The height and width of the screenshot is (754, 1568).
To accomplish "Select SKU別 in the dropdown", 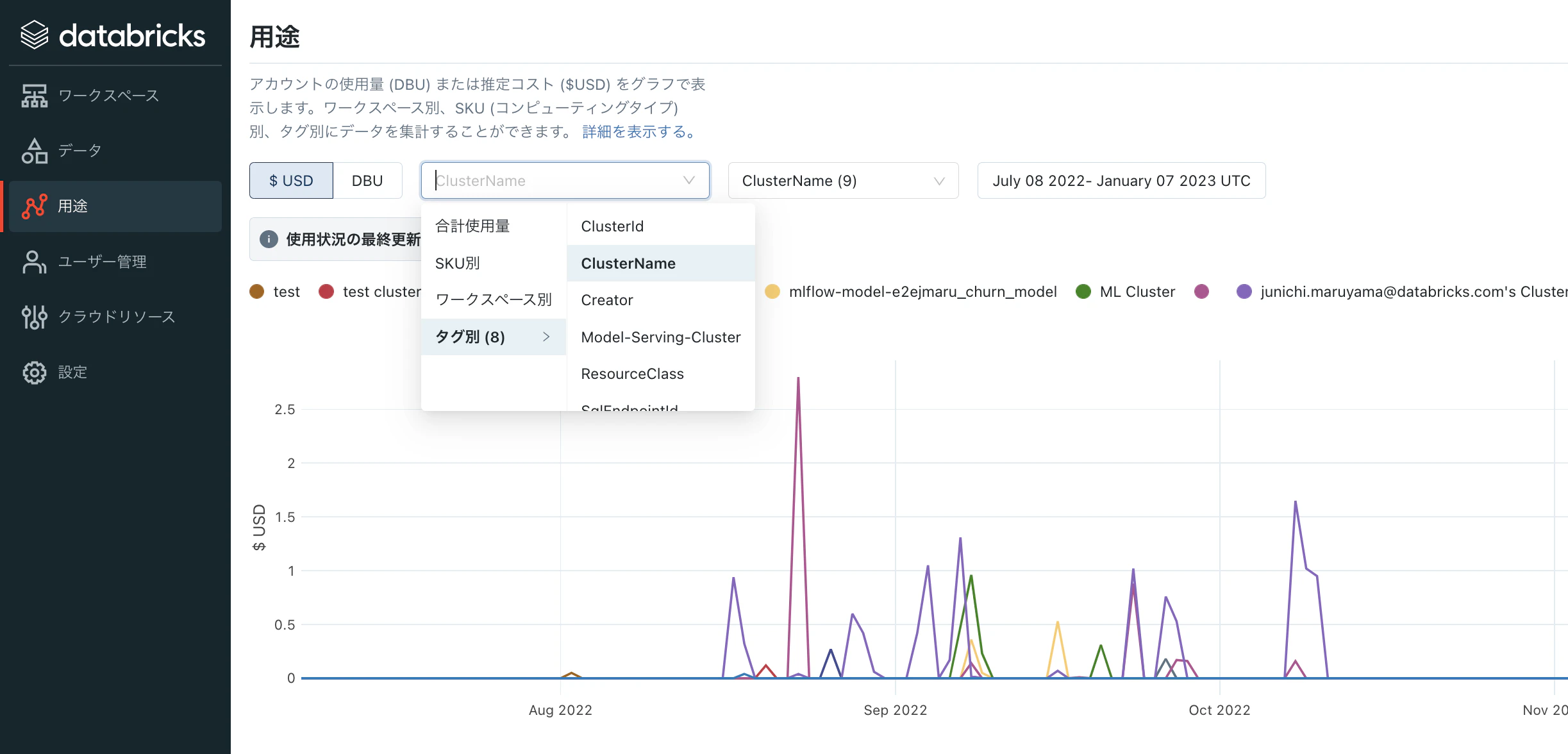I will pyautogui.click(x=494, y=264).
